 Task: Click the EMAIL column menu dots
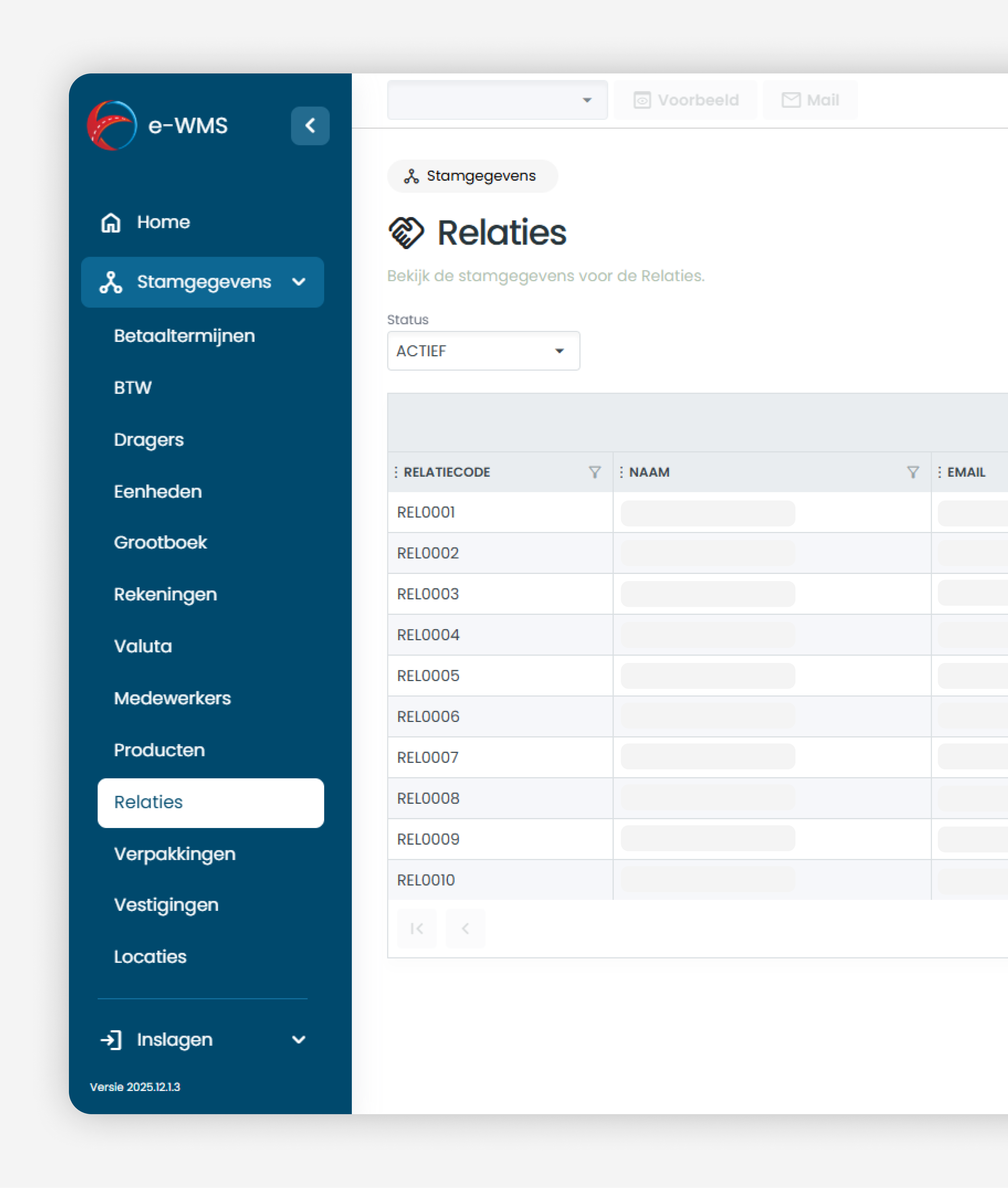pos(939,472)
